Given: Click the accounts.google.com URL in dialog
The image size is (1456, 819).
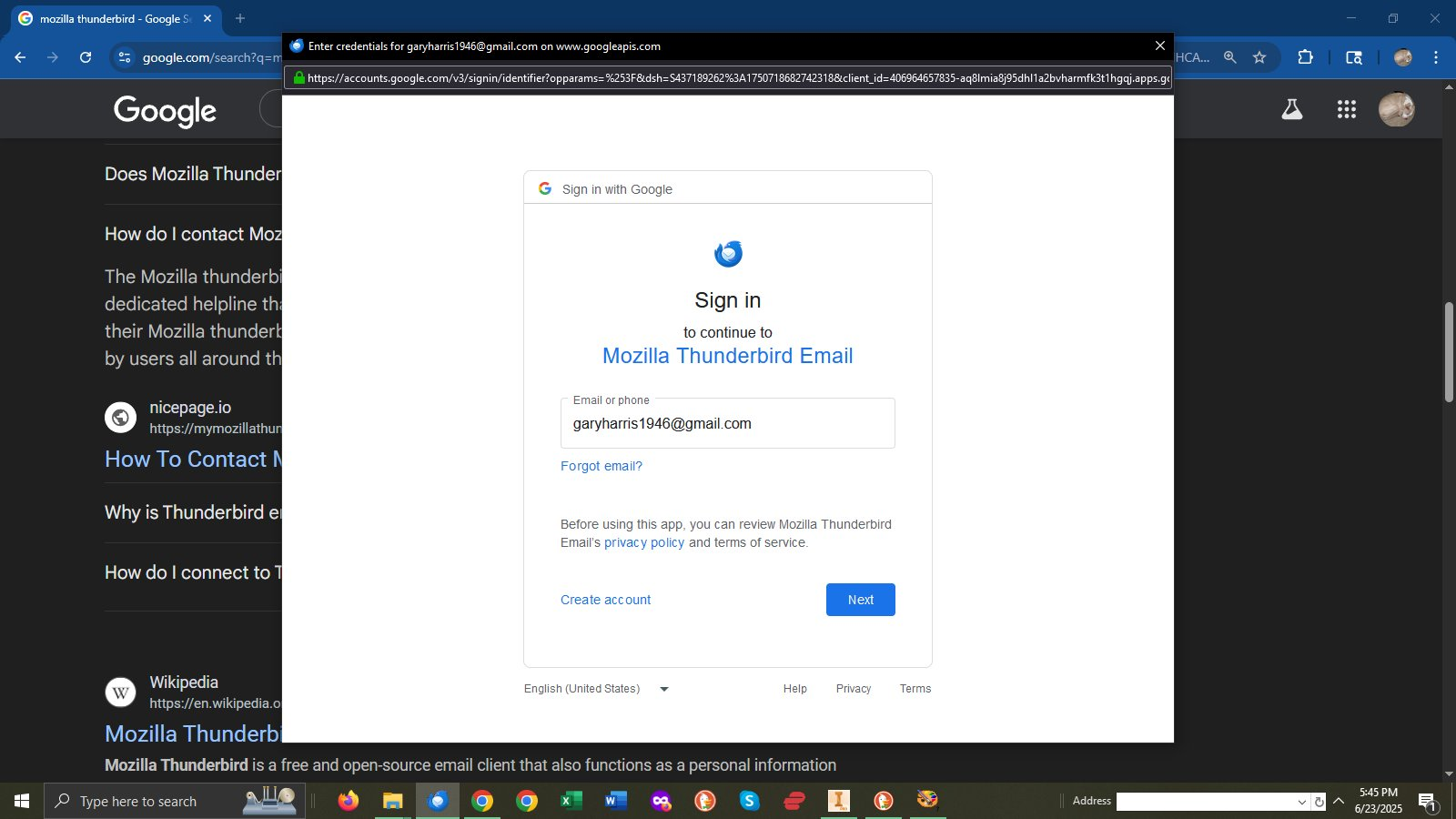Looking at the screenshot, I should click(738, 78).
